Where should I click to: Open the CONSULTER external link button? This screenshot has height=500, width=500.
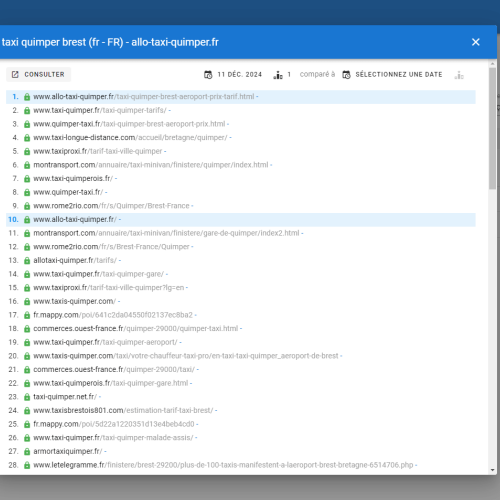(38, 74)
